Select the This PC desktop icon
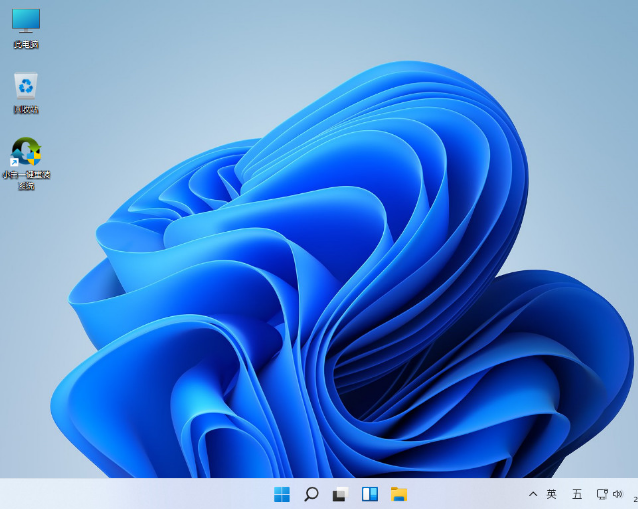The width and height of the screenshot is (638, 509). 26,21
